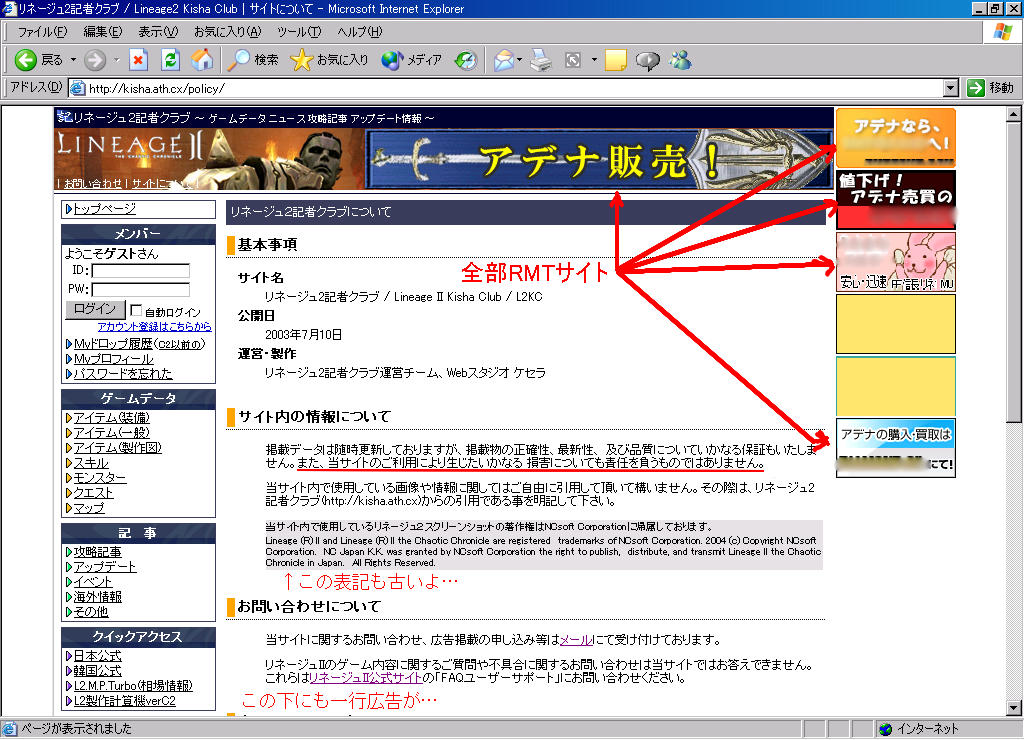Go to the Home page icon
The image size is (1024, 740).
pos(202,60)
